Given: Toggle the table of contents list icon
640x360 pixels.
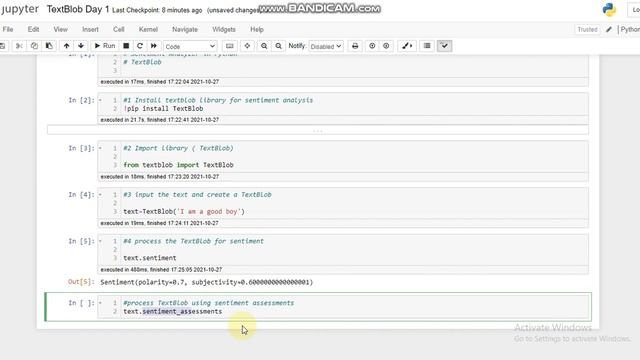Looking at the screenshot, I should (x=427, y=46).
